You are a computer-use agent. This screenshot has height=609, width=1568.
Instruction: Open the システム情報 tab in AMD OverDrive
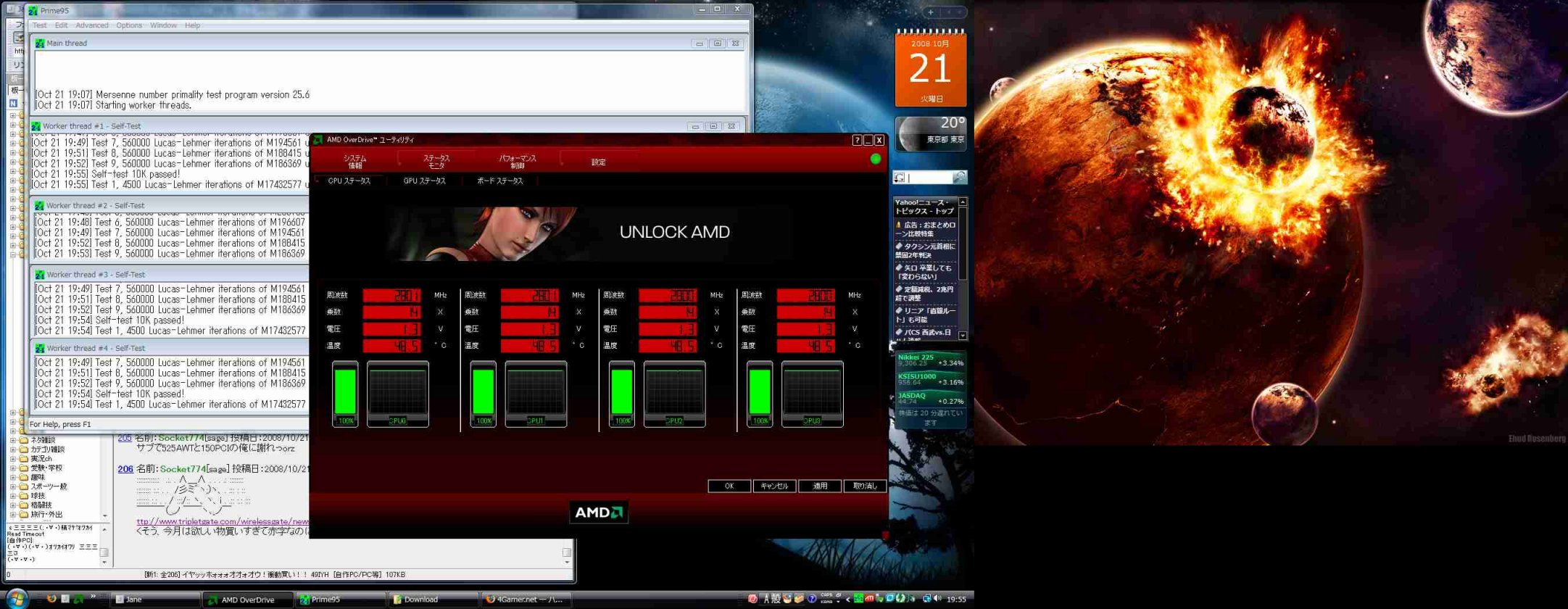pyautogui.click(x=354, y=161)
